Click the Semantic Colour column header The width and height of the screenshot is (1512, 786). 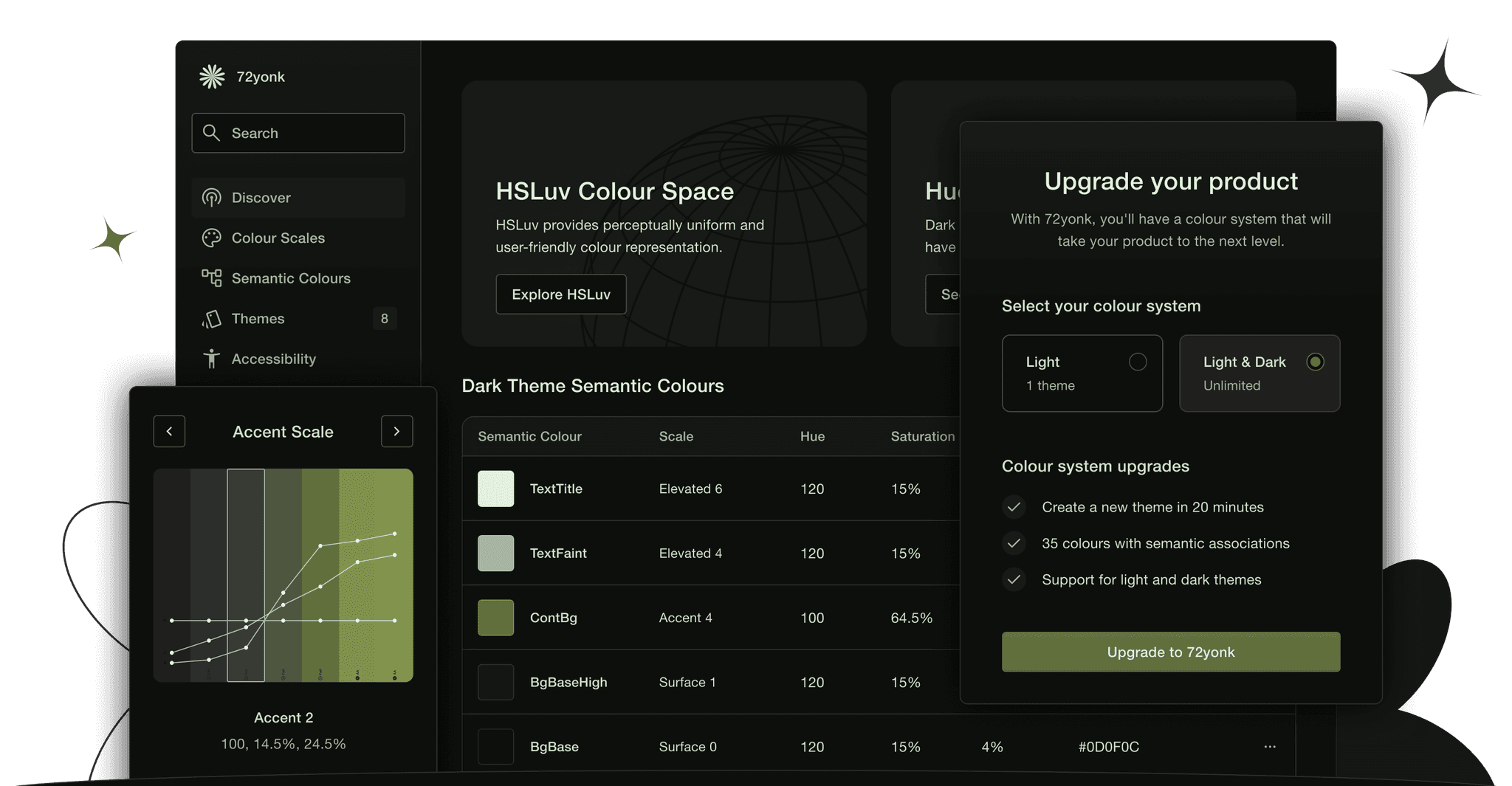pyautogui.click(x=529, y=436)
